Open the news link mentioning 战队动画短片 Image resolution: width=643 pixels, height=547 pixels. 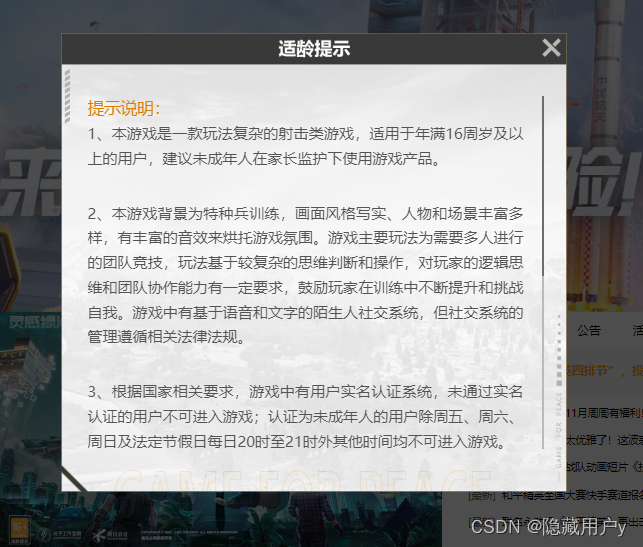tap(604, 467)
